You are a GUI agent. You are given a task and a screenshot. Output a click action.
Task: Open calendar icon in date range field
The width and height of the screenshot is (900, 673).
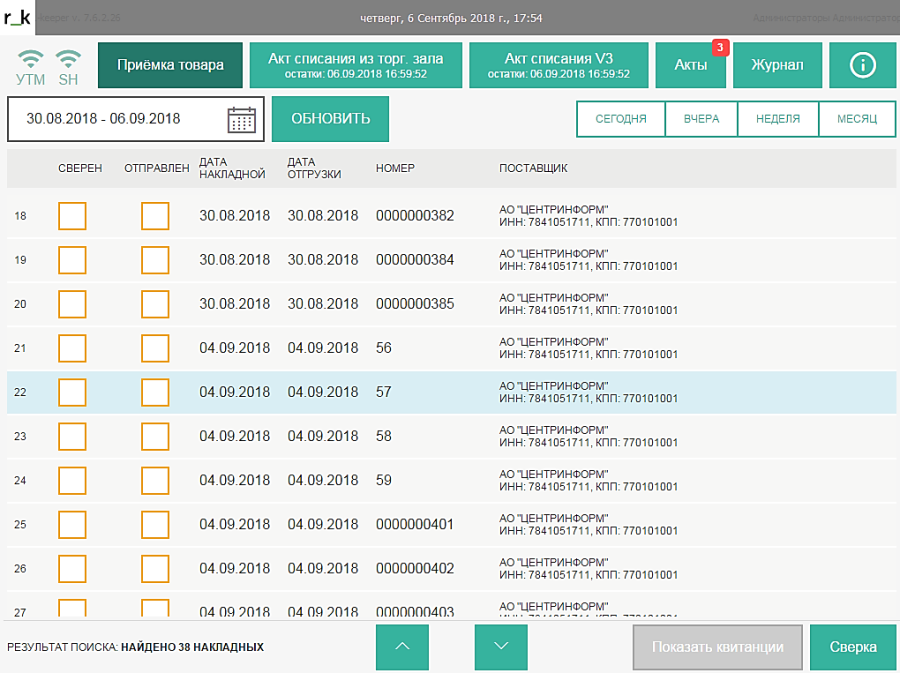[x=242, y=119]
